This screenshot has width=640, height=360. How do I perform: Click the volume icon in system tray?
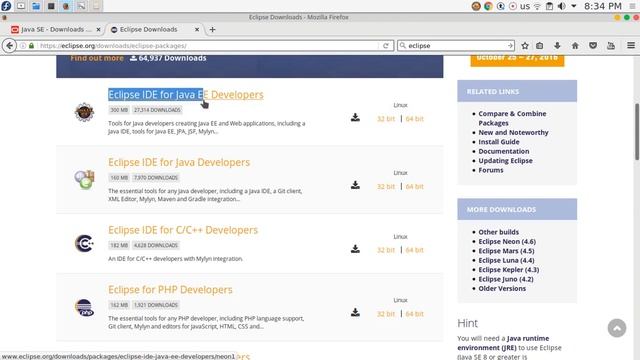click(x=562, y=6)
